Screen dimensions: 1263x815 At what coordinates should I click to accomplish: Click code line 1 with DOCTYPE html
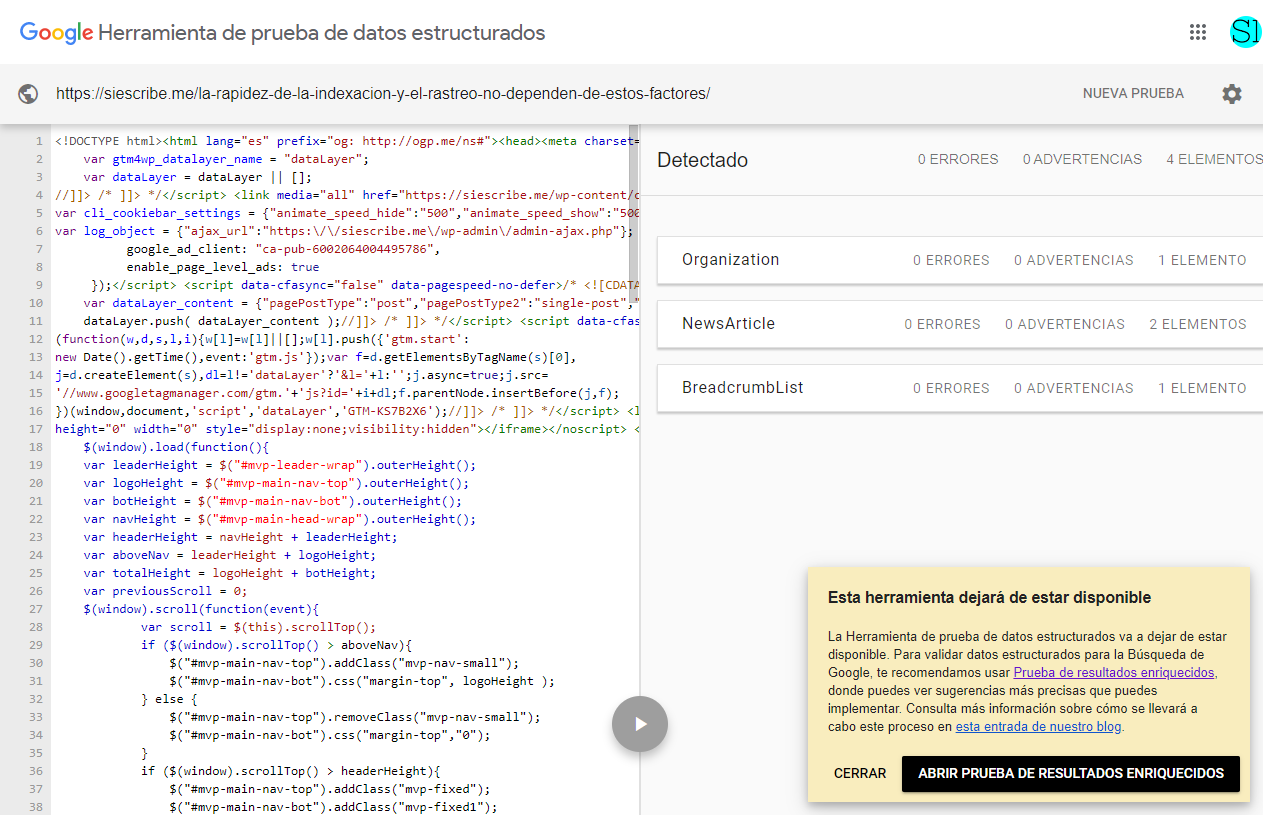tap(346, 141)
